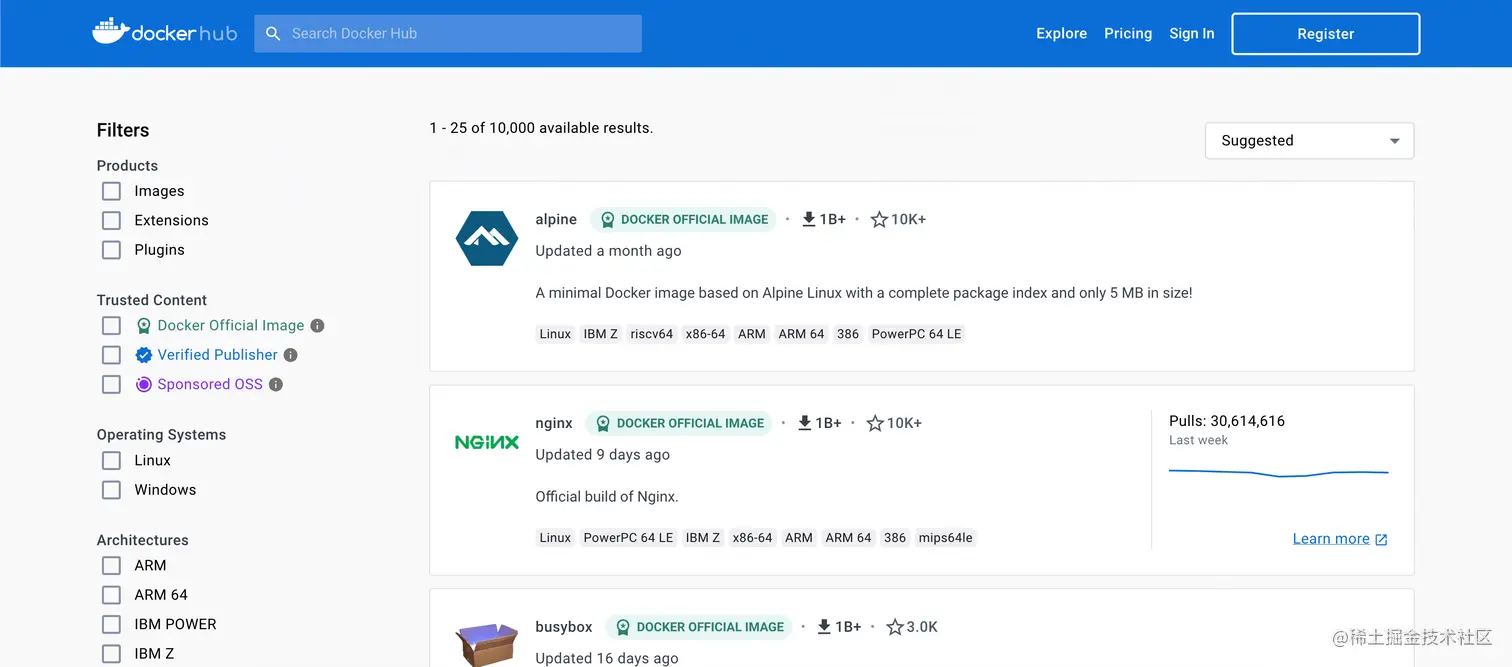This screenshot has height=667, width=1512.
Task: Click the search magnifier icon
Action: tap(273, 33)
